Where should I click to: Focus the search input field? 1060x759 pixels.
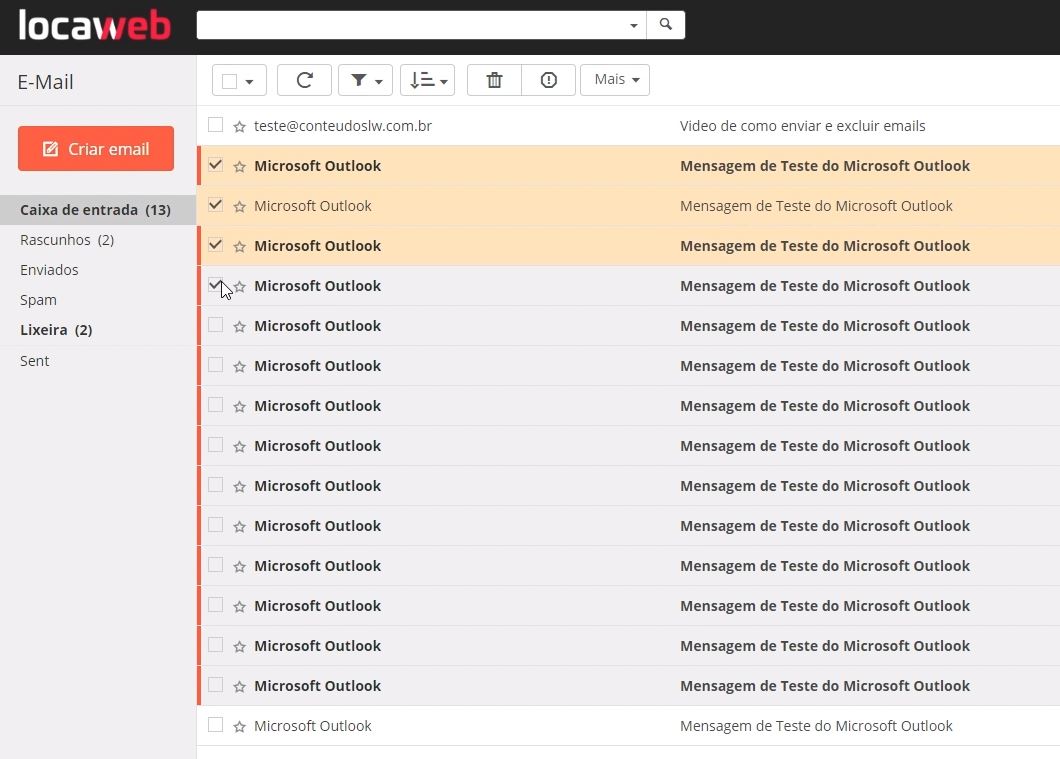point(411,25)
